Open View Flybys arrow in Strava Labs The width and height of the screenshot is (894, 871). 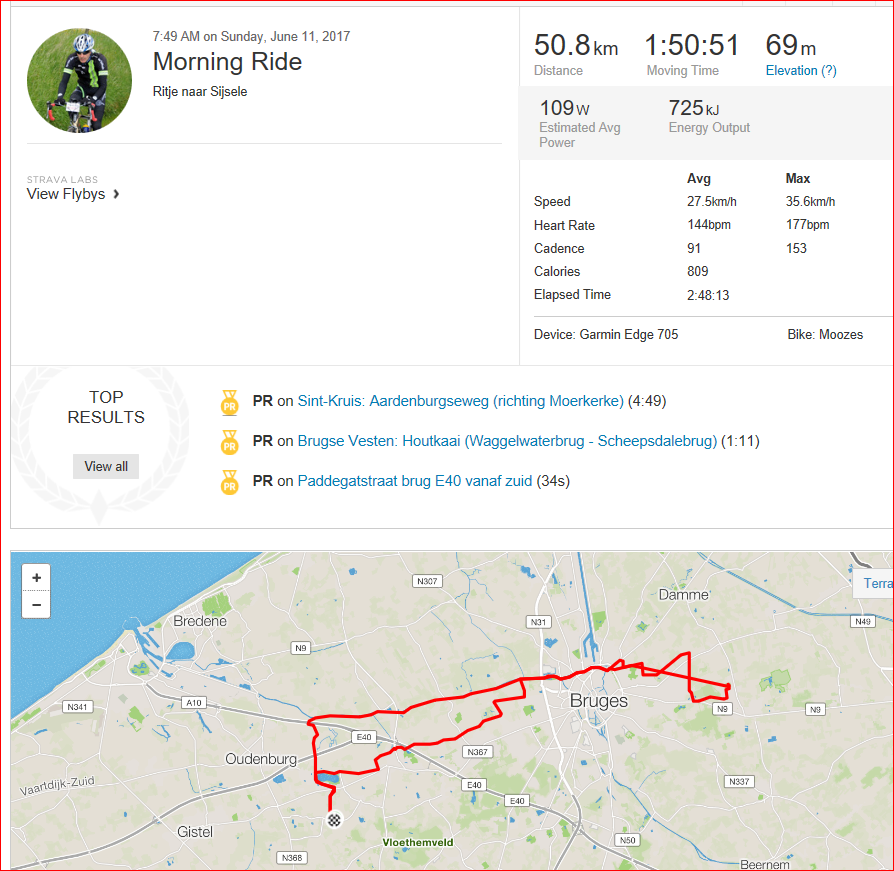[116, 194]
